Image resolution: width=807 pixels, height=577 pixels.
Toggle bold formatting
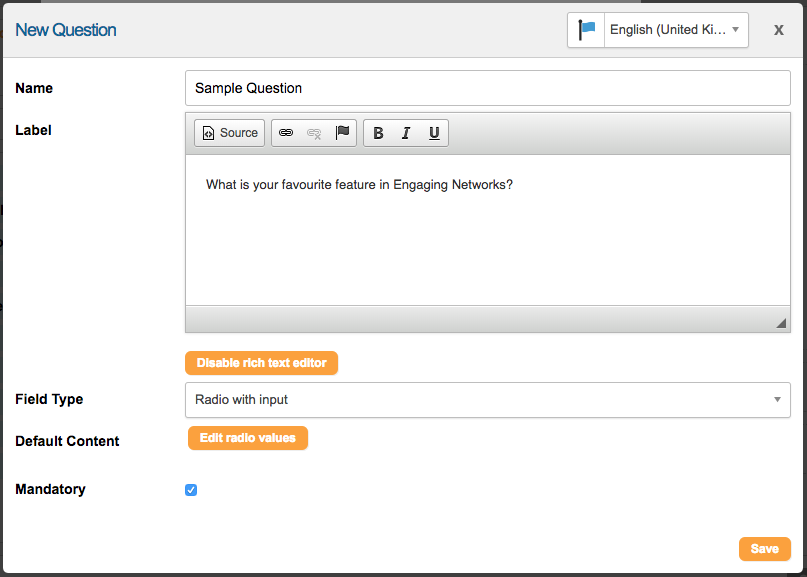point(378,133)
